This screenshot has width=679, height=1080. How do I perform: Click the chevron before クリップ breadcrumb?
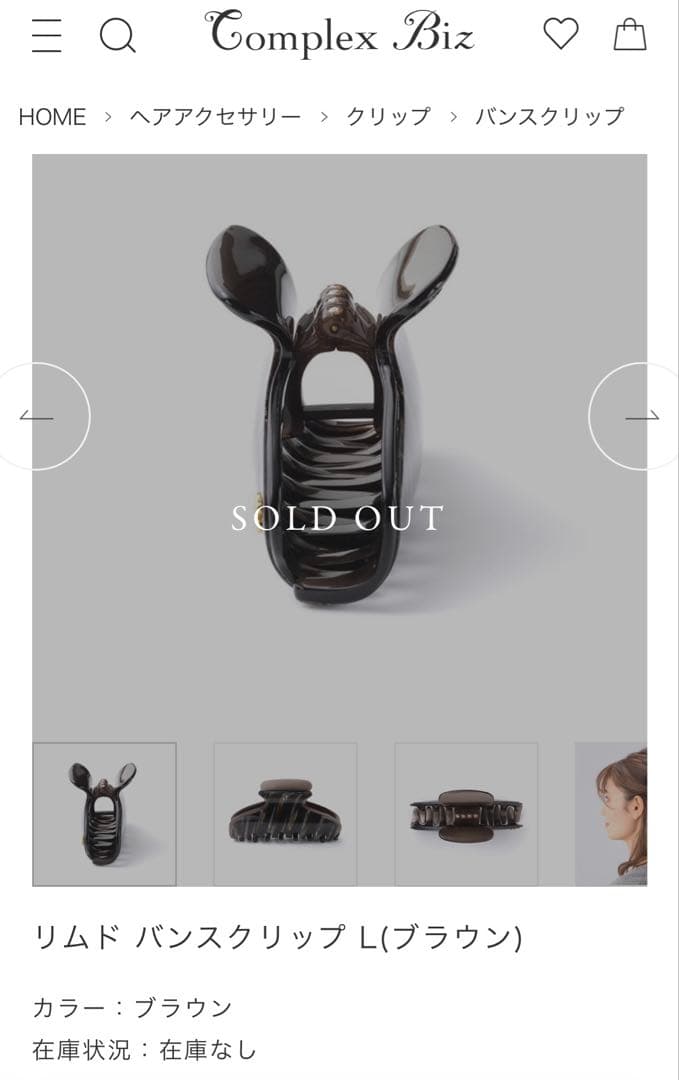[324, 117]
